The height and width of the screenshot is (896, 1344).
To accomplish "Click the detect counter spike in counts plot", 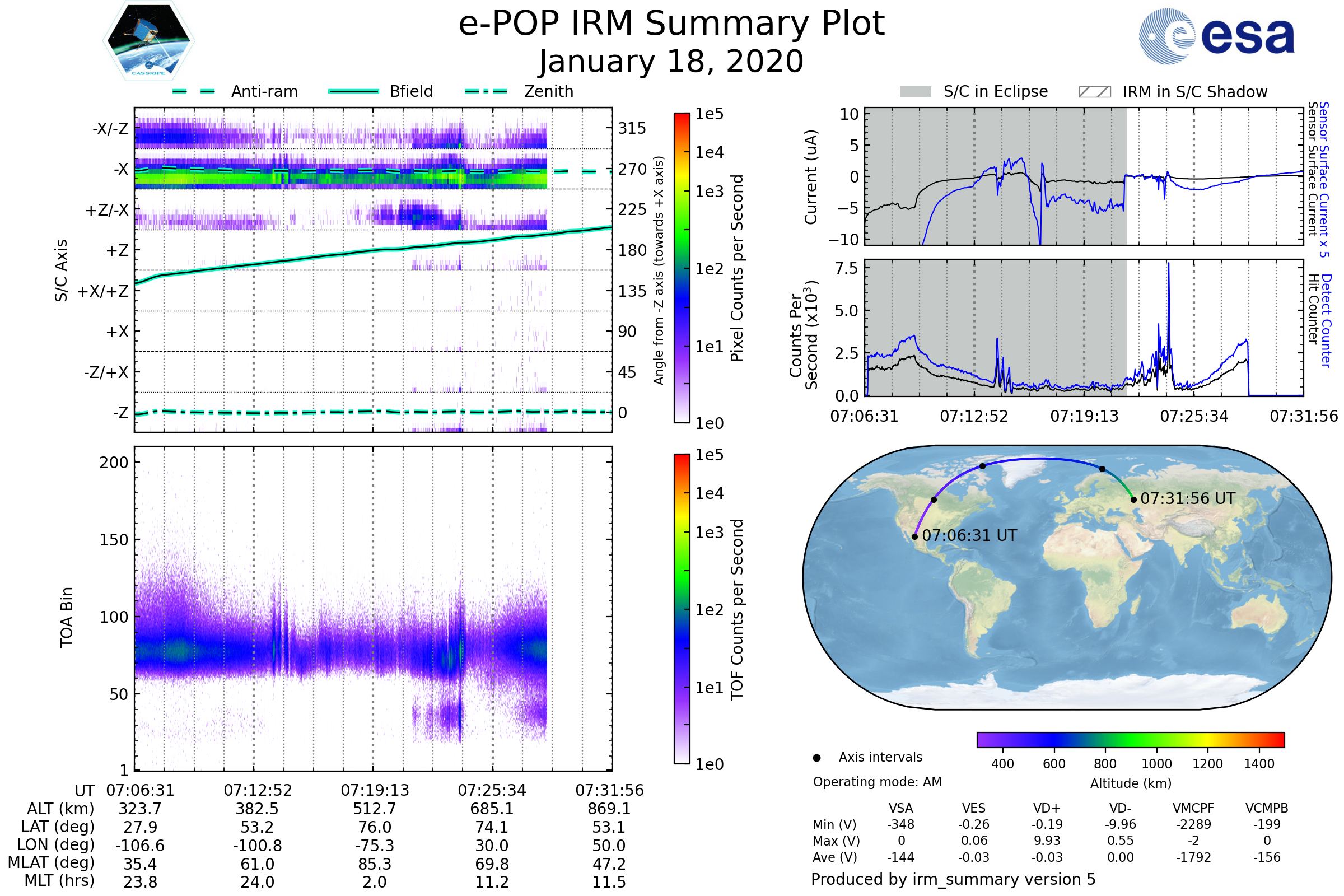I will [1169, 286].
